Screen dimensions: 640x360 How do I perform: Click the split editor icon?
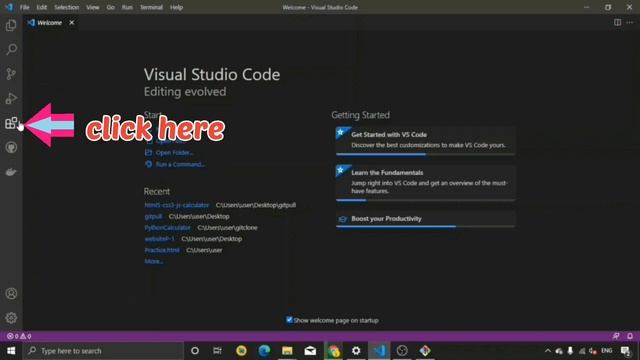pyautogui.click(x=618, y=22)
